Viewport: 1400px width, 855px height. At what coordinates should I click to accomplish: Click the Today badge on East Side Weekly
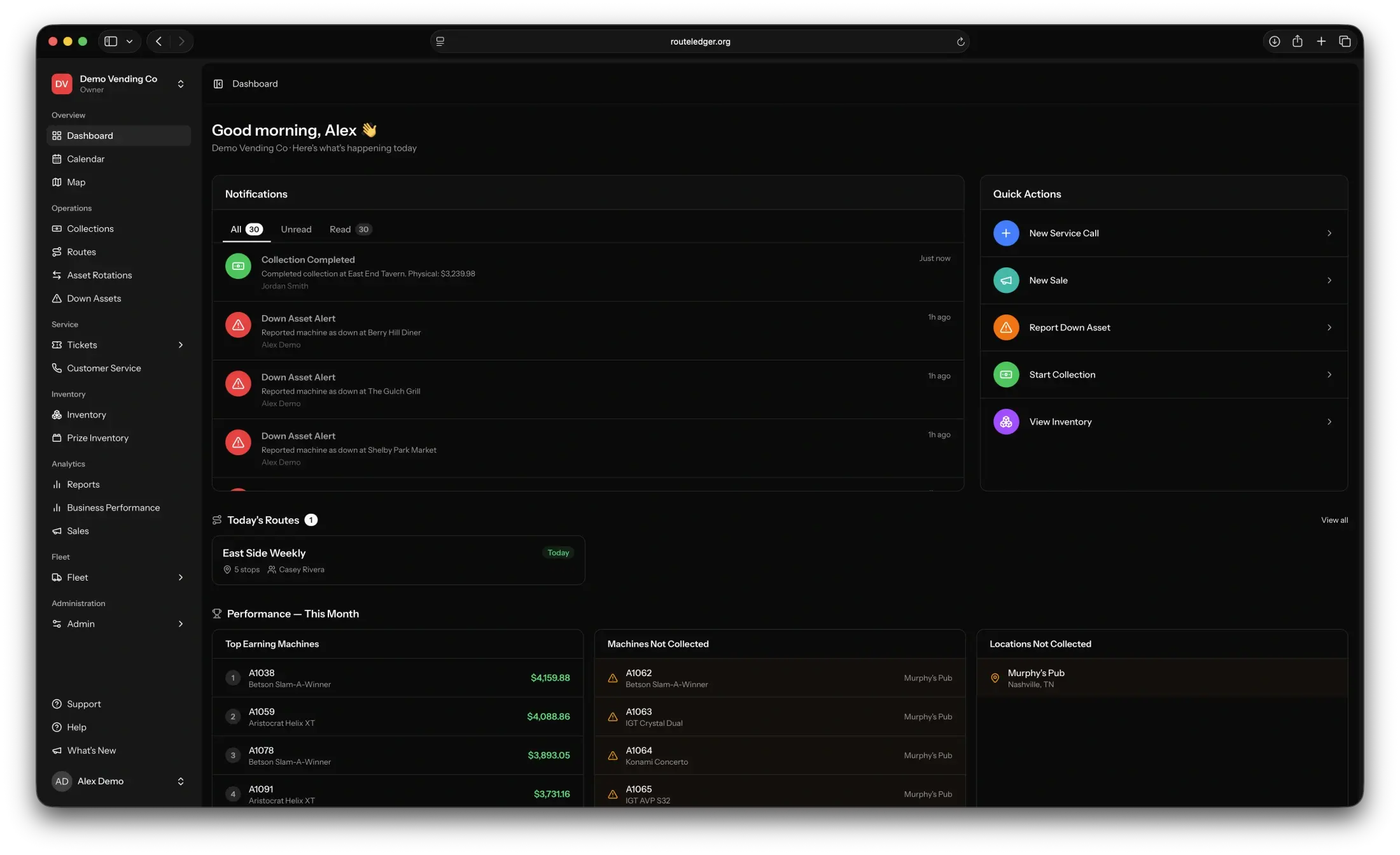(558, 553)
